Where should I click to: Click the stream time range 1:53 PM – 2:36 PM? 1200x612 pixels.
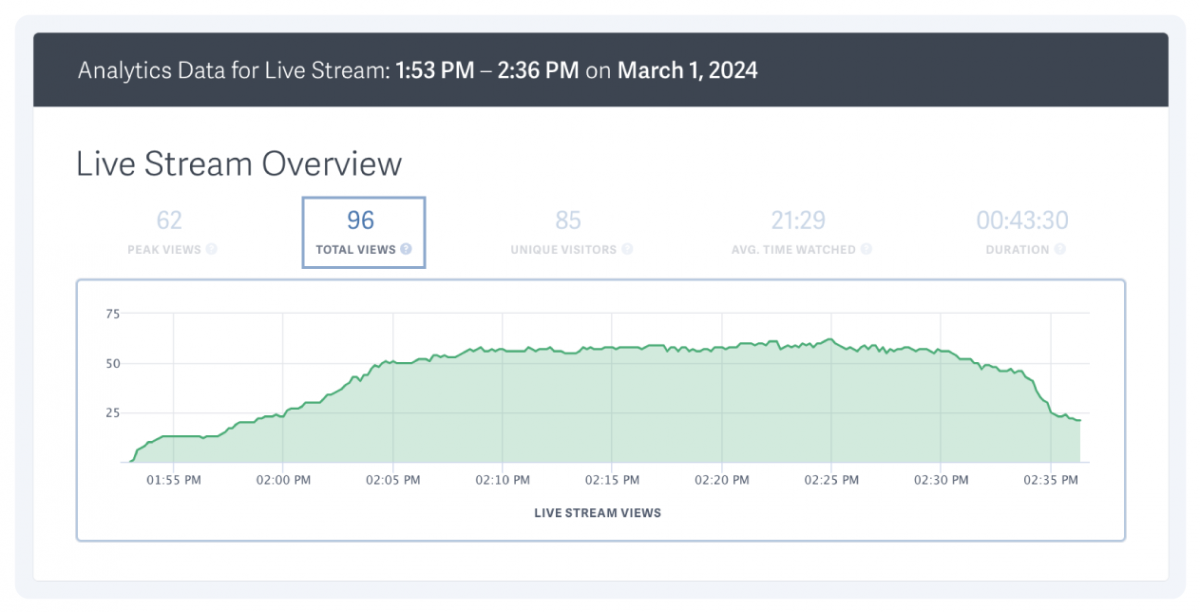[487, 70]
